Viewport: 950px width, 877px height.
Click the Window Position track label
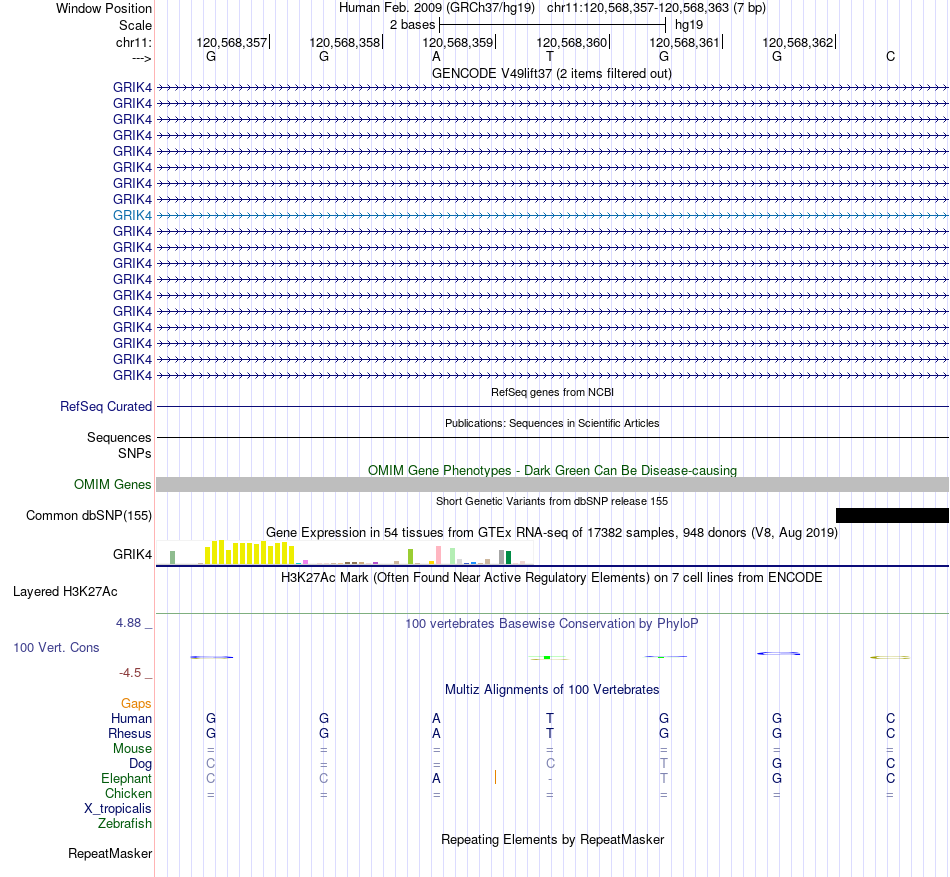click(x=104, y=8)
